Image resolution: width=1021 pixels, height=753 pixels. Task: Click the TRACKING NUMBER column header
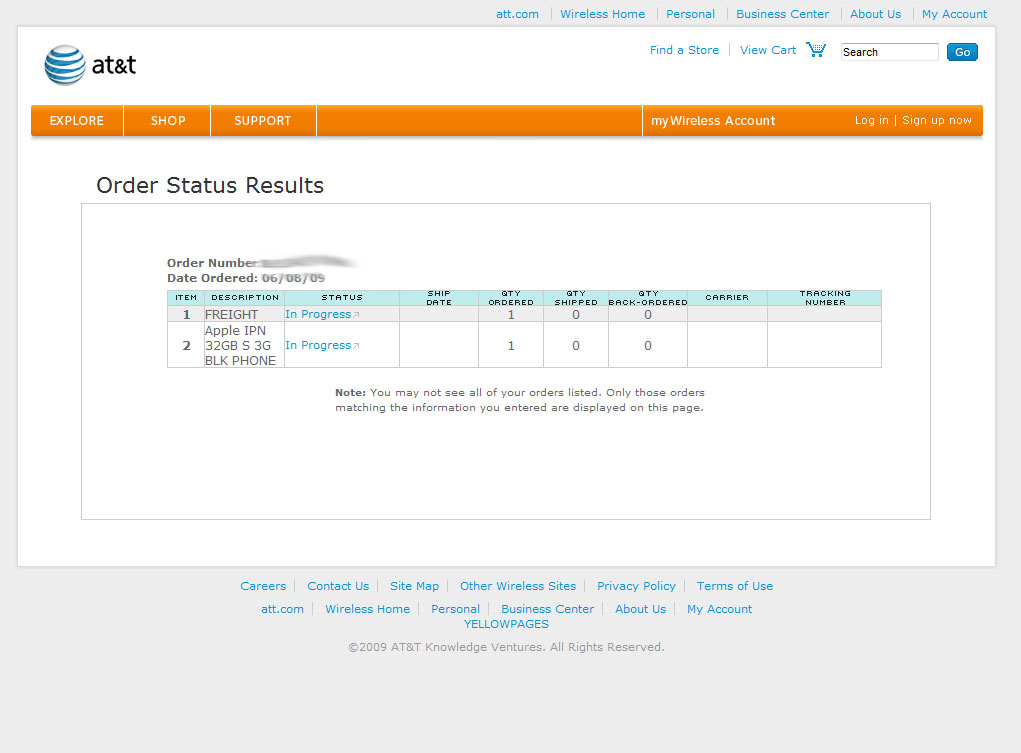824,298
